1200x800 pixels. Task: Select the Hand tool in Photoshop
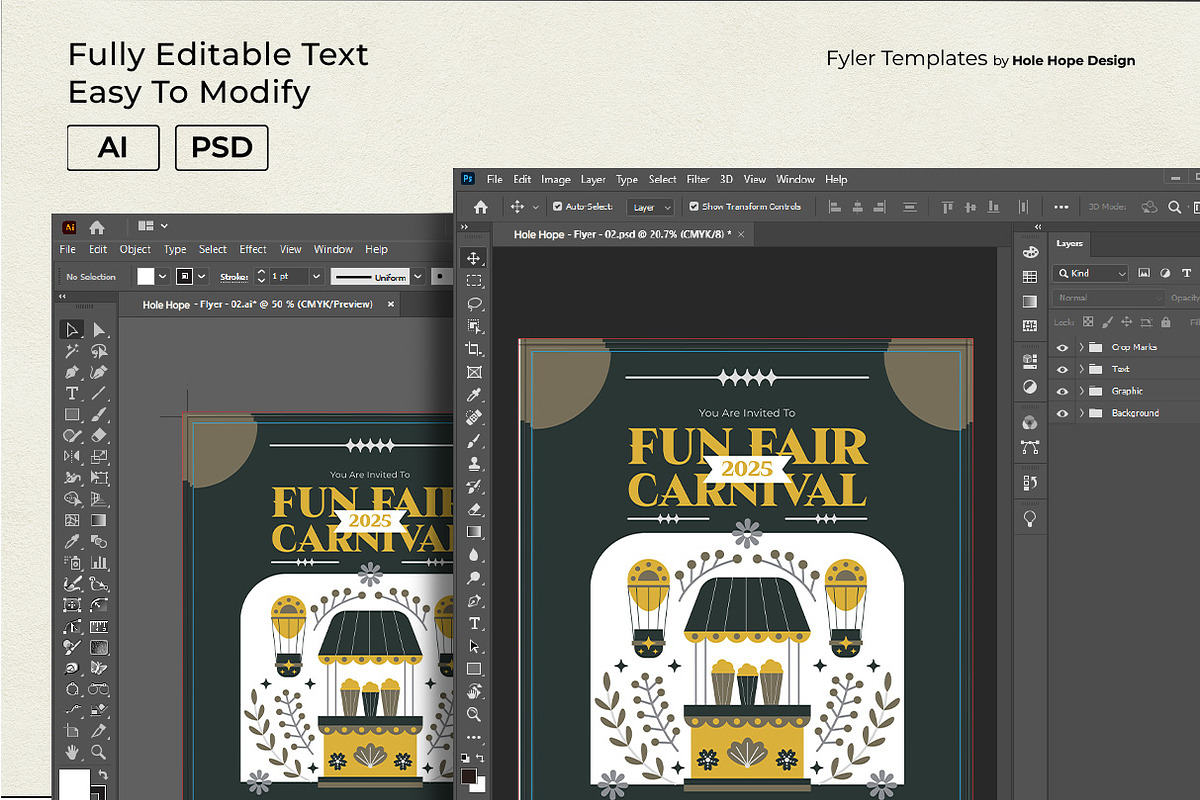(474, 691)
